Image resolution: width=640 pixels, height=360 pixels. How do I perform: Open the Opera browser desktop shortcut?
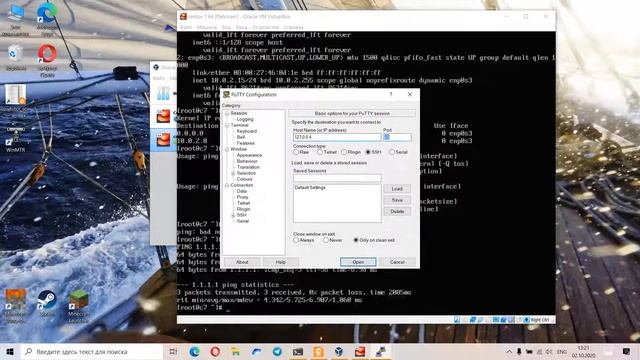(x=47, y=60)
